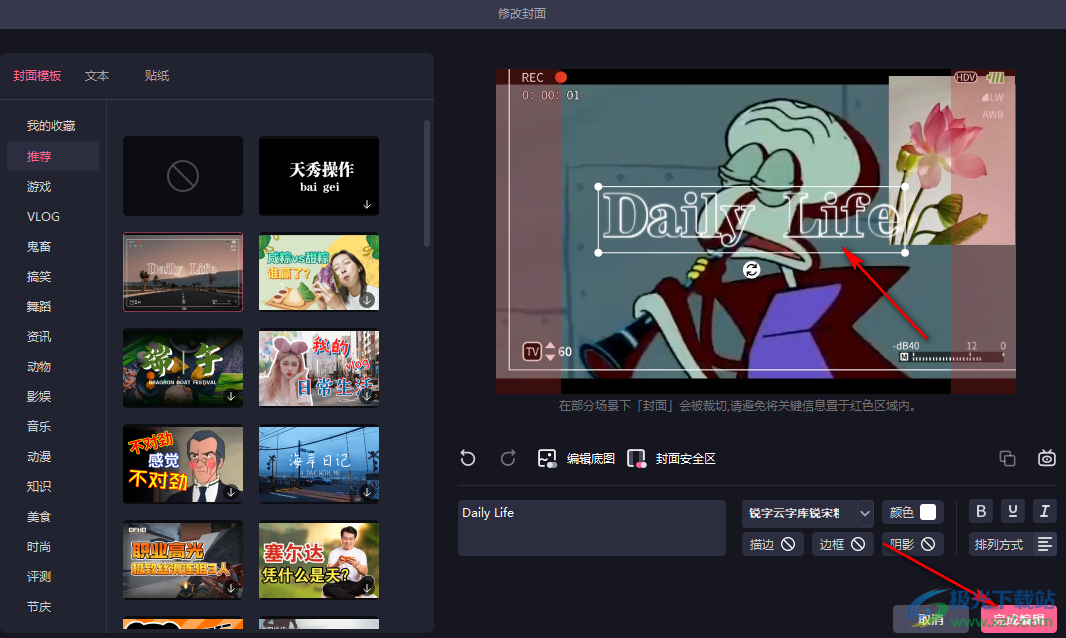1066x638 pixels.
Task: Pick the 海岸日记 template thumbnail
Action: tap(319, 464)
